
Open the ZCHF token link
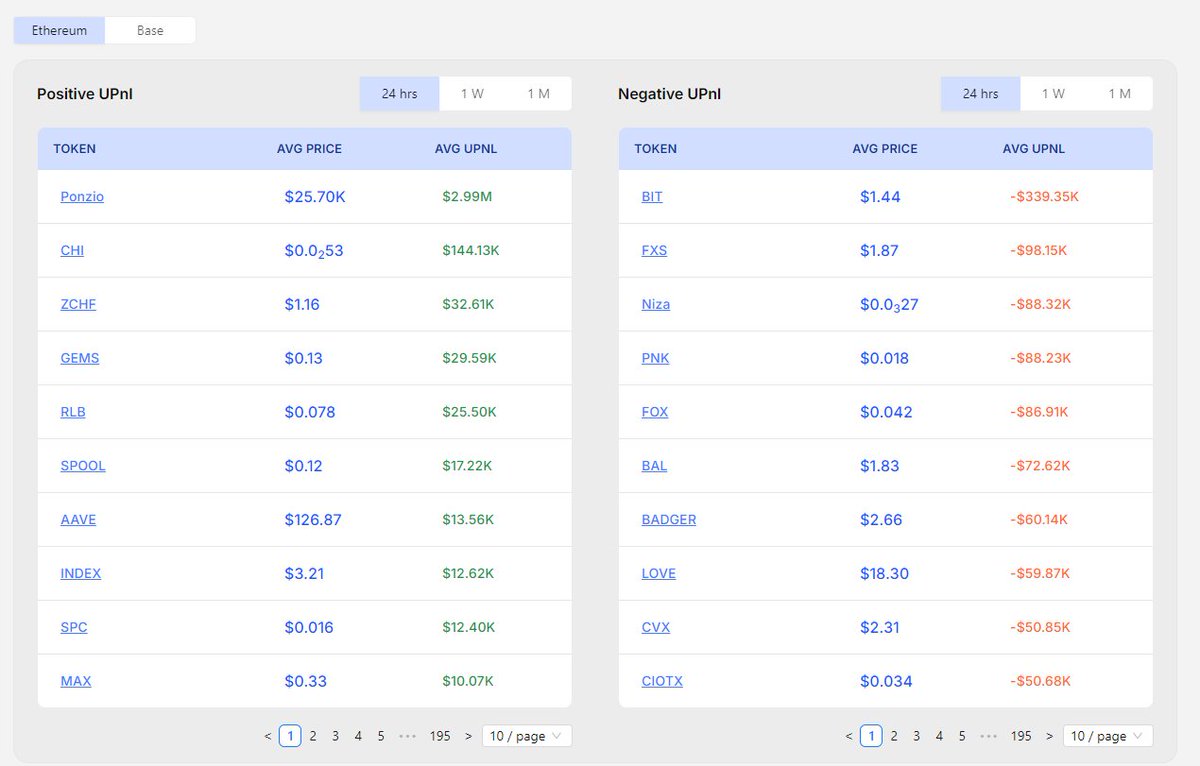click(78, 305)
